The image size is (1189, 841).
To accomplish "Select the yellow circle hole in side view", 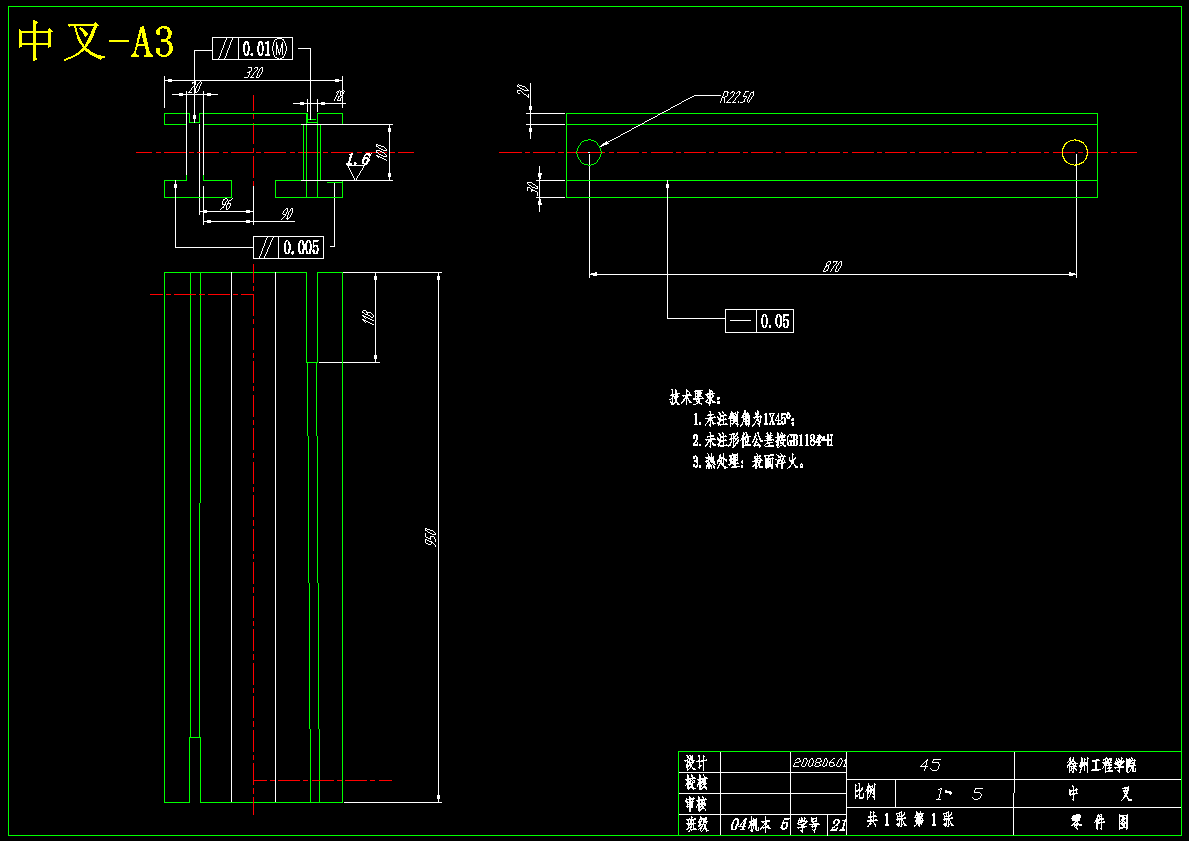I will coord(1074,152).
